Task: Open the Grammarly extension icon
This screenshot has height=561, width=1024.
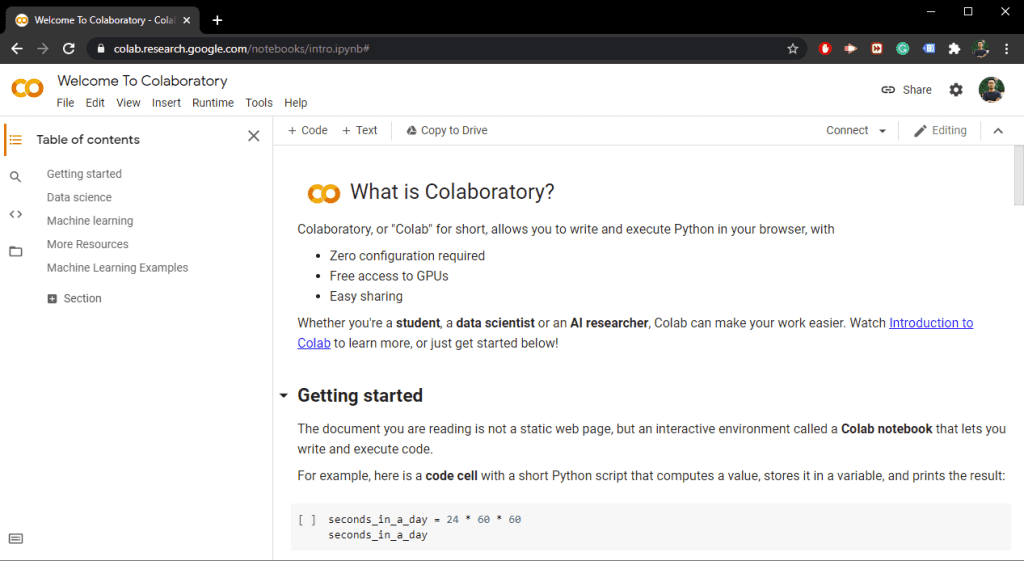Action: (x=903, y=49)
